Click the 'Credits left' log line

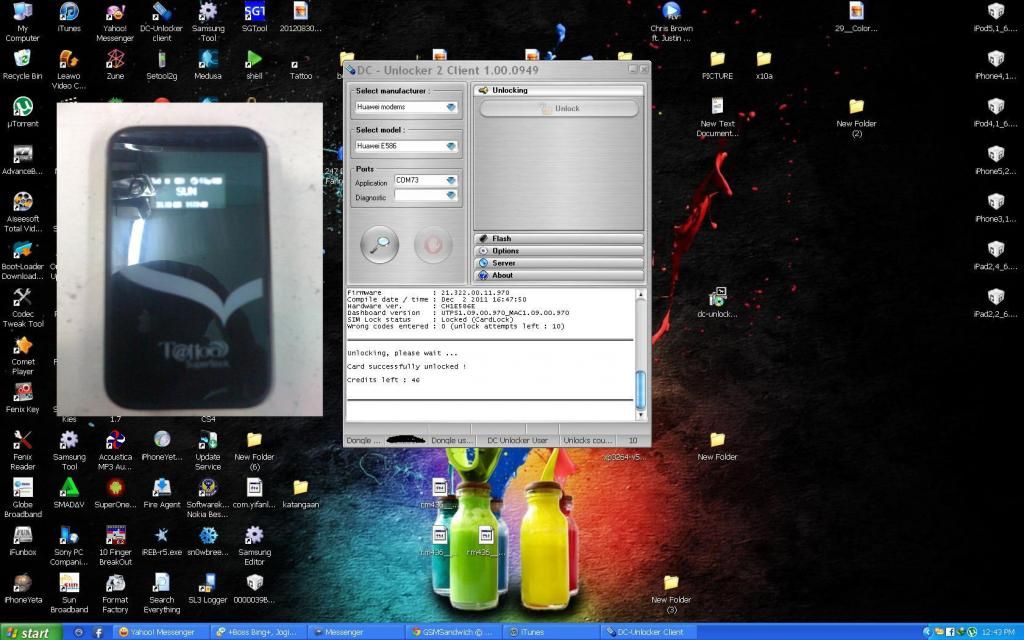click(x=383, y=379)
